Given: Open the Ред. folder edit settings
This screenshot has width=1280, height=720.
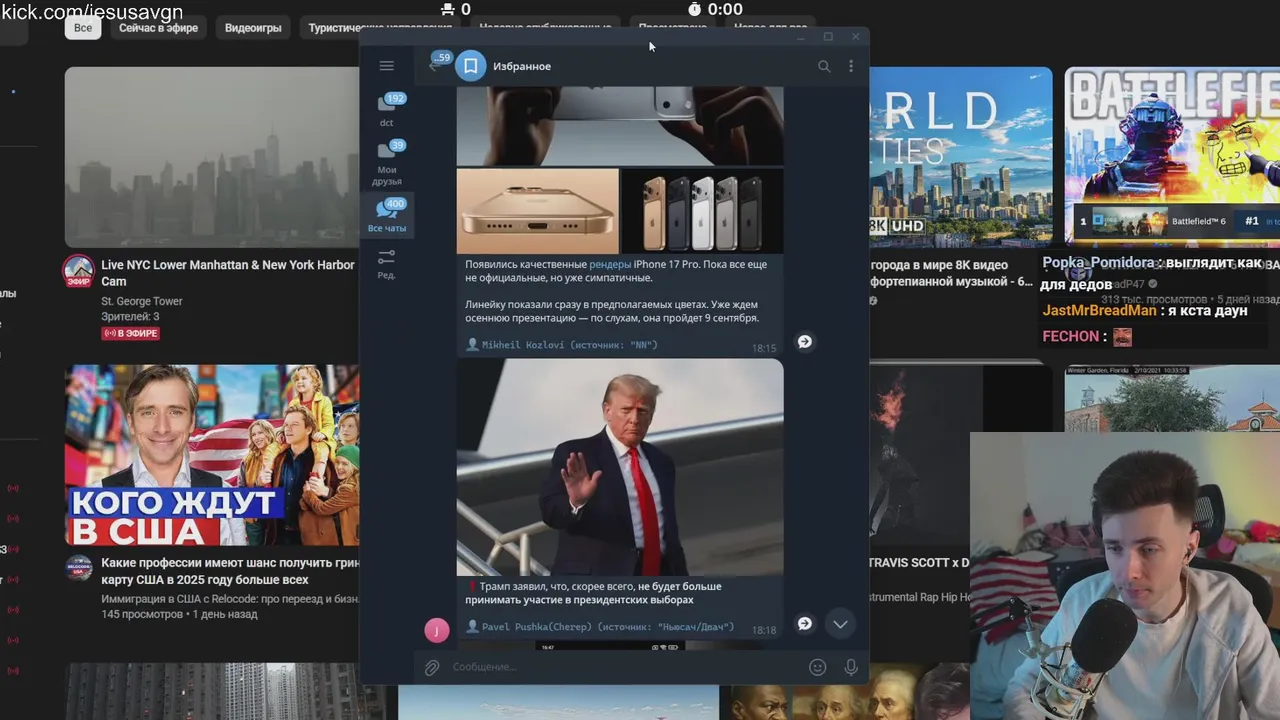Looking at the screenshot, I should [x=387, y=264].
